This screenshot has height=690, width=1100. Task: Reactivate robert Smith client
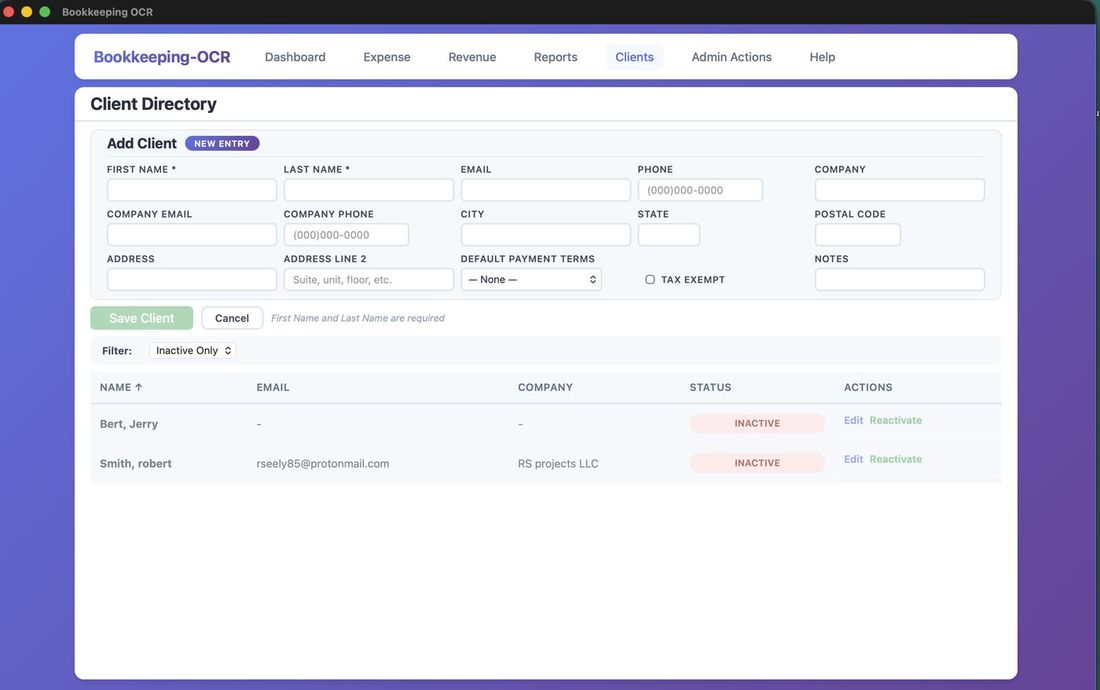pyautogui.click(x=895, y=460)
